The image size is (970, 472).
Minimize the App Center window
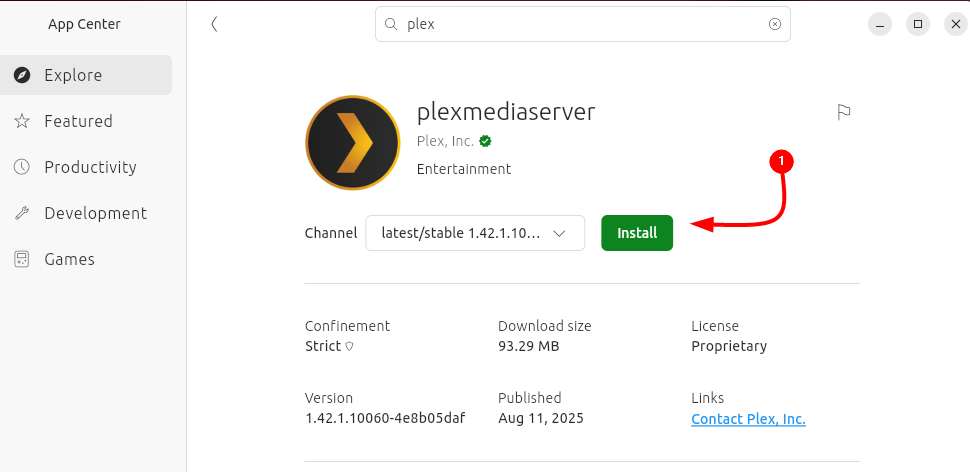click(x=879, y=24)
